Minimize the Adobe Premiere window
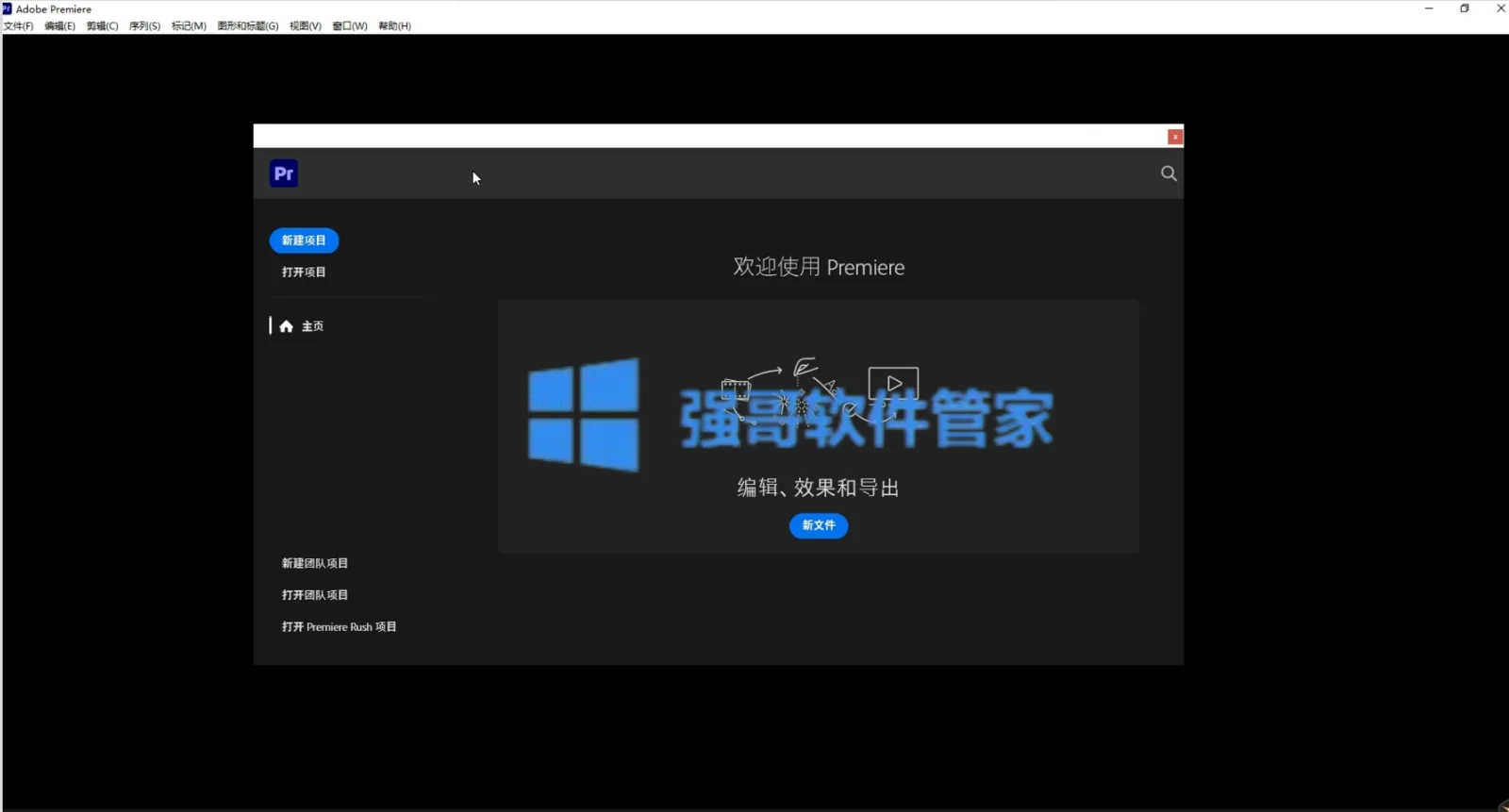This screenshot has height=812, width=1509. (1429, 8)
